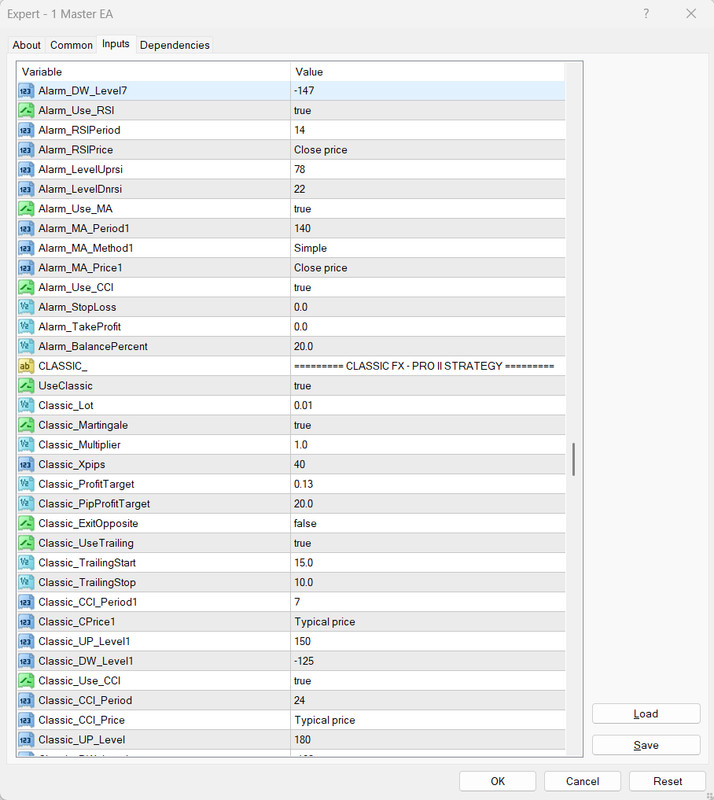
Task: Click the double-type icon beside Alarm_TakeProfit
Action: (26, 327)
